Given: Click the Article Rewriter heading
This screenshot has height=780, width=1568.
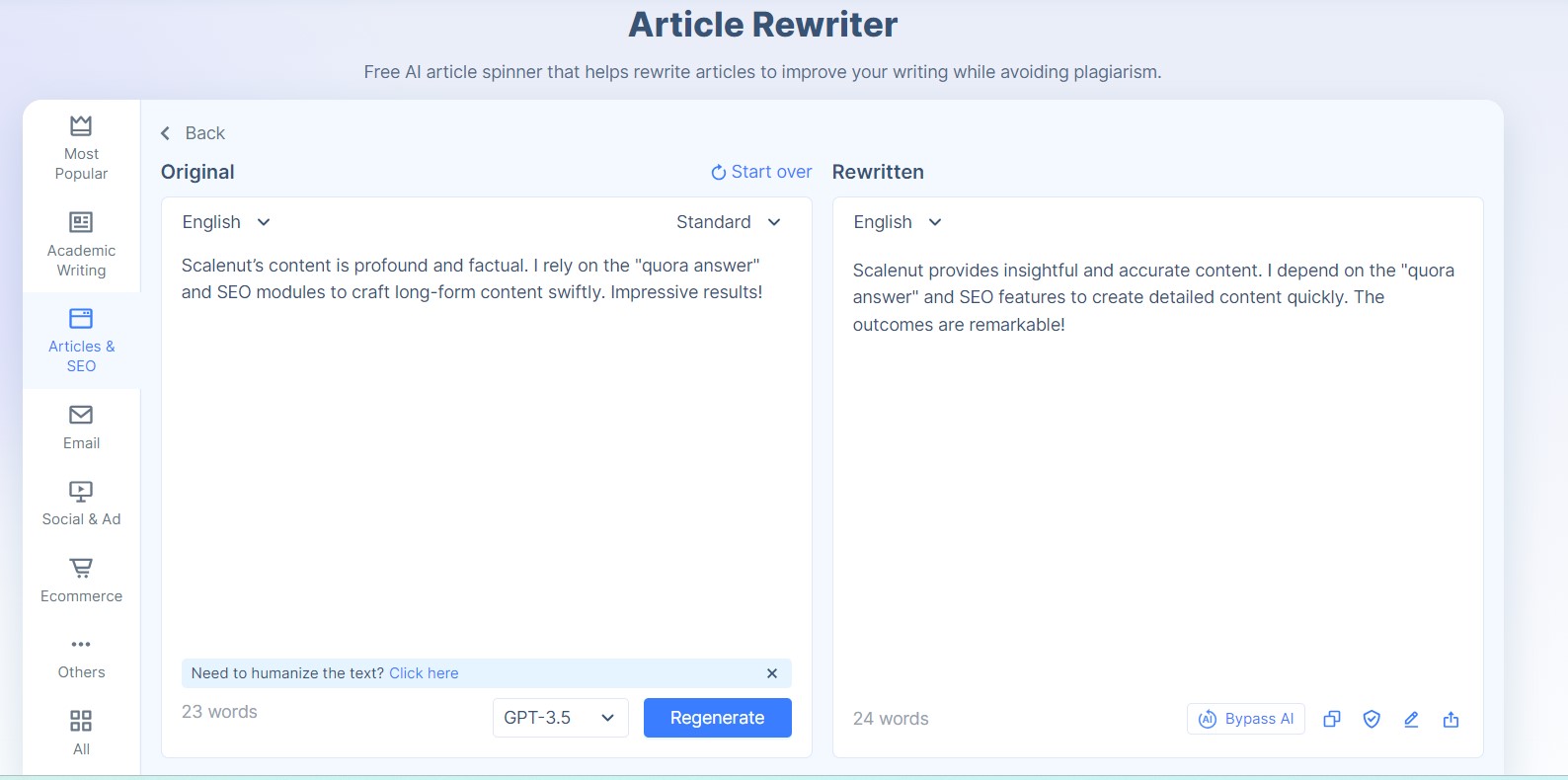Looking at the screenshot, I should point(763,25).
